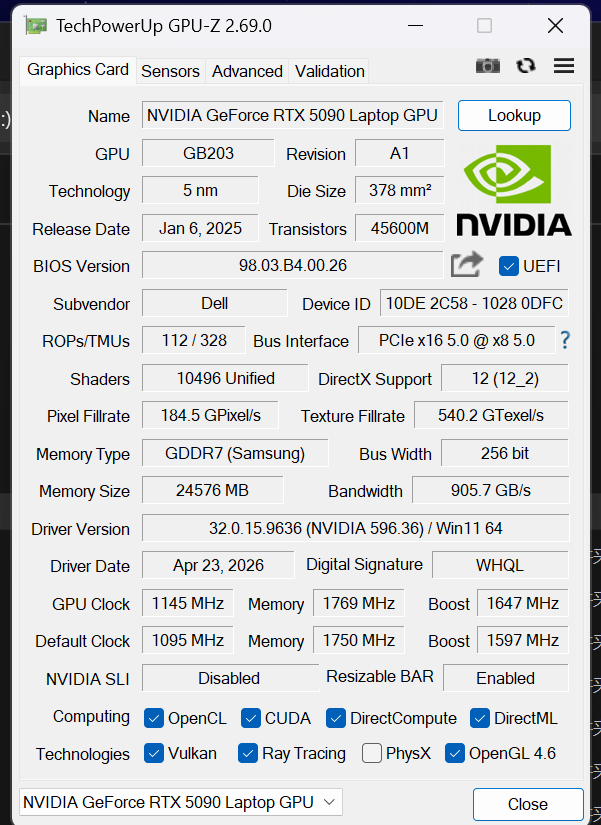Image resolution: width=601 pixels, height=825 pixels.
Task: Toggle the Vulkan checkbox
Action: click(x=154, y=753)
